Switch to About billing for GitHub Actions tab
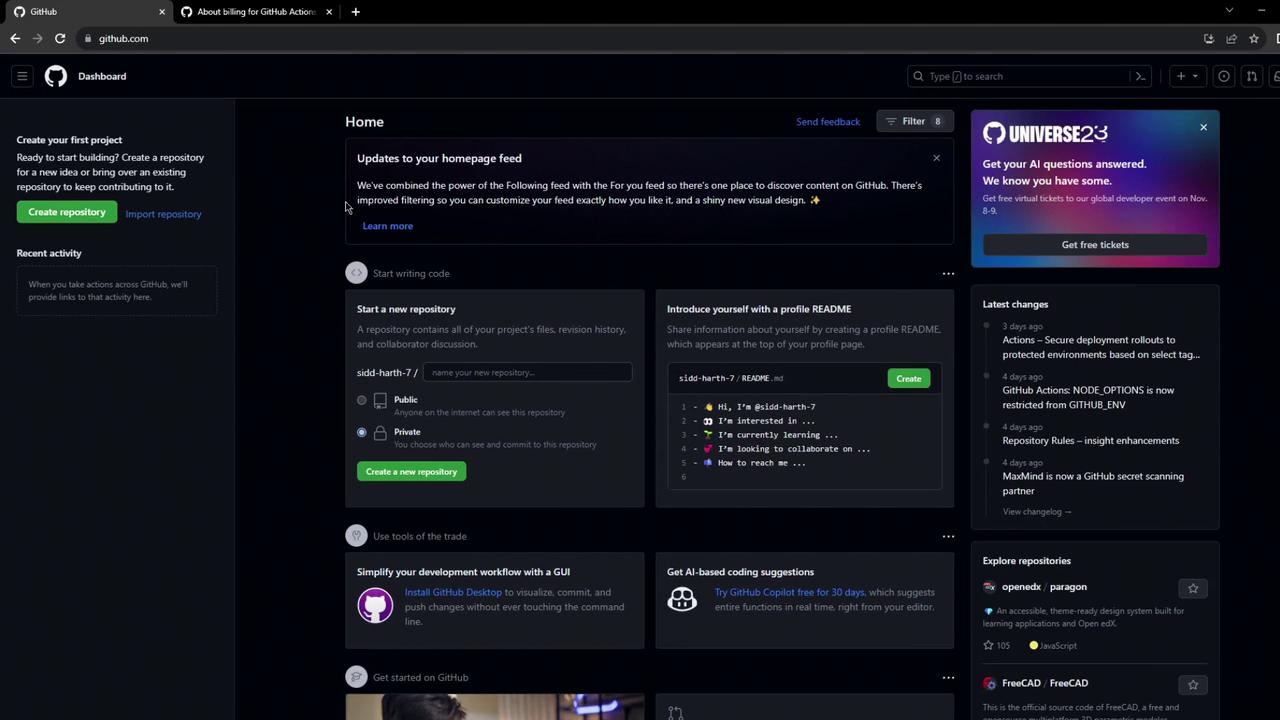The image size is (1280, 720). 256,12
